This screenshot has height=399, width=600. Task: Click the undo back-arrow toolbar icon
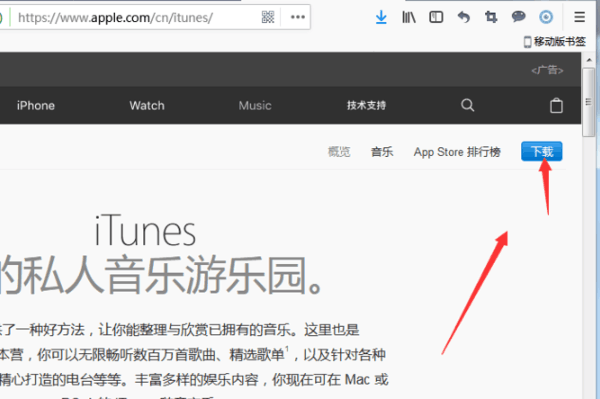(x=464, y=17)
